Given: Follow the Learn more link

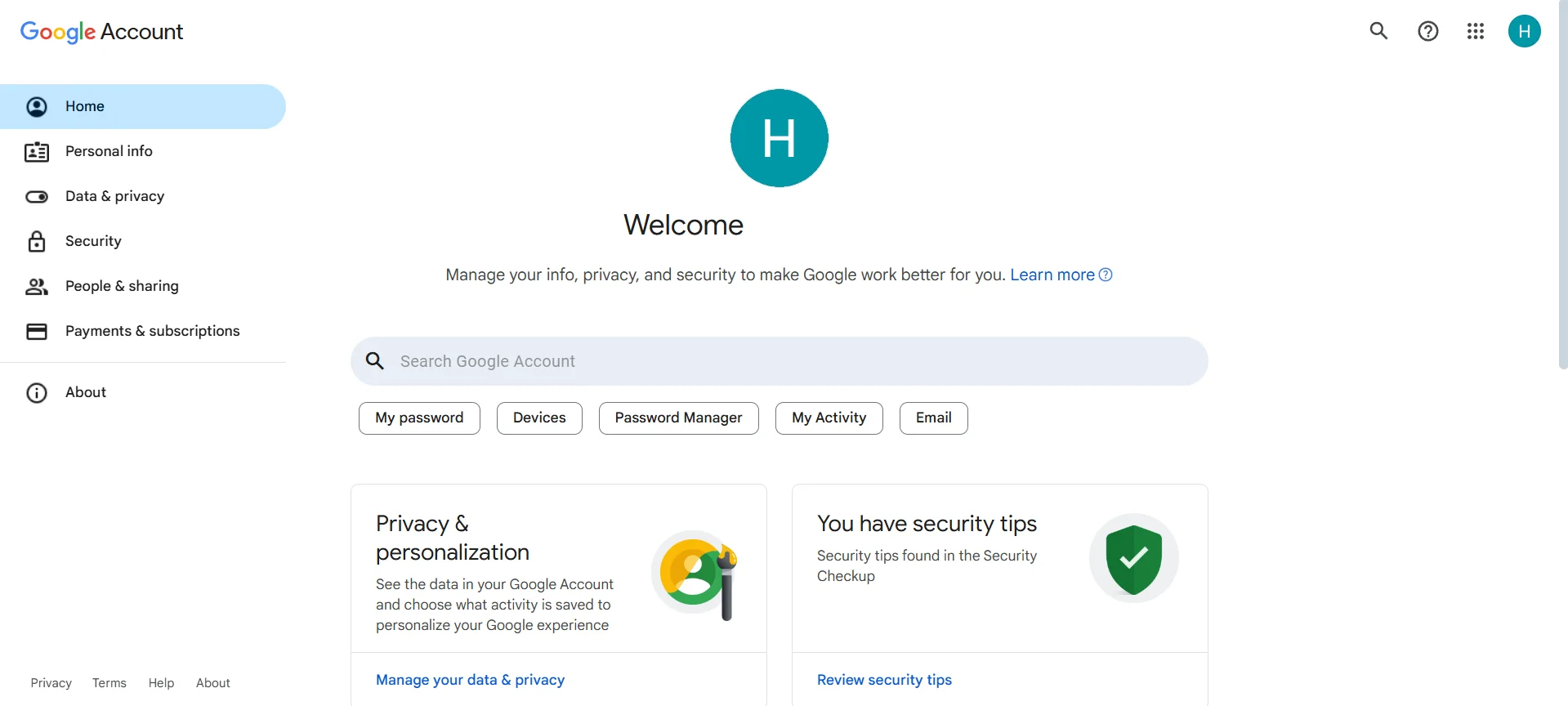Looking at the screenshot, I should pyautogui.click(x=1052, y=275).
